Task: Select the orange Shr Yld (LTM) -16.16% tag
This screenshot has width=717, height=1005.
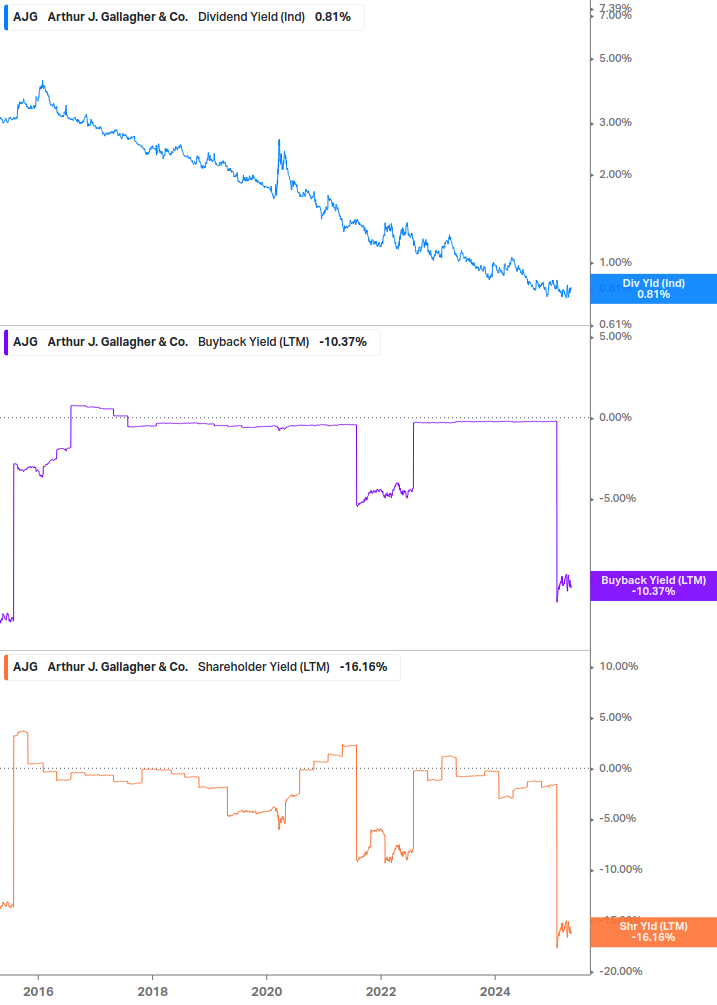Action: click(654, 932)
